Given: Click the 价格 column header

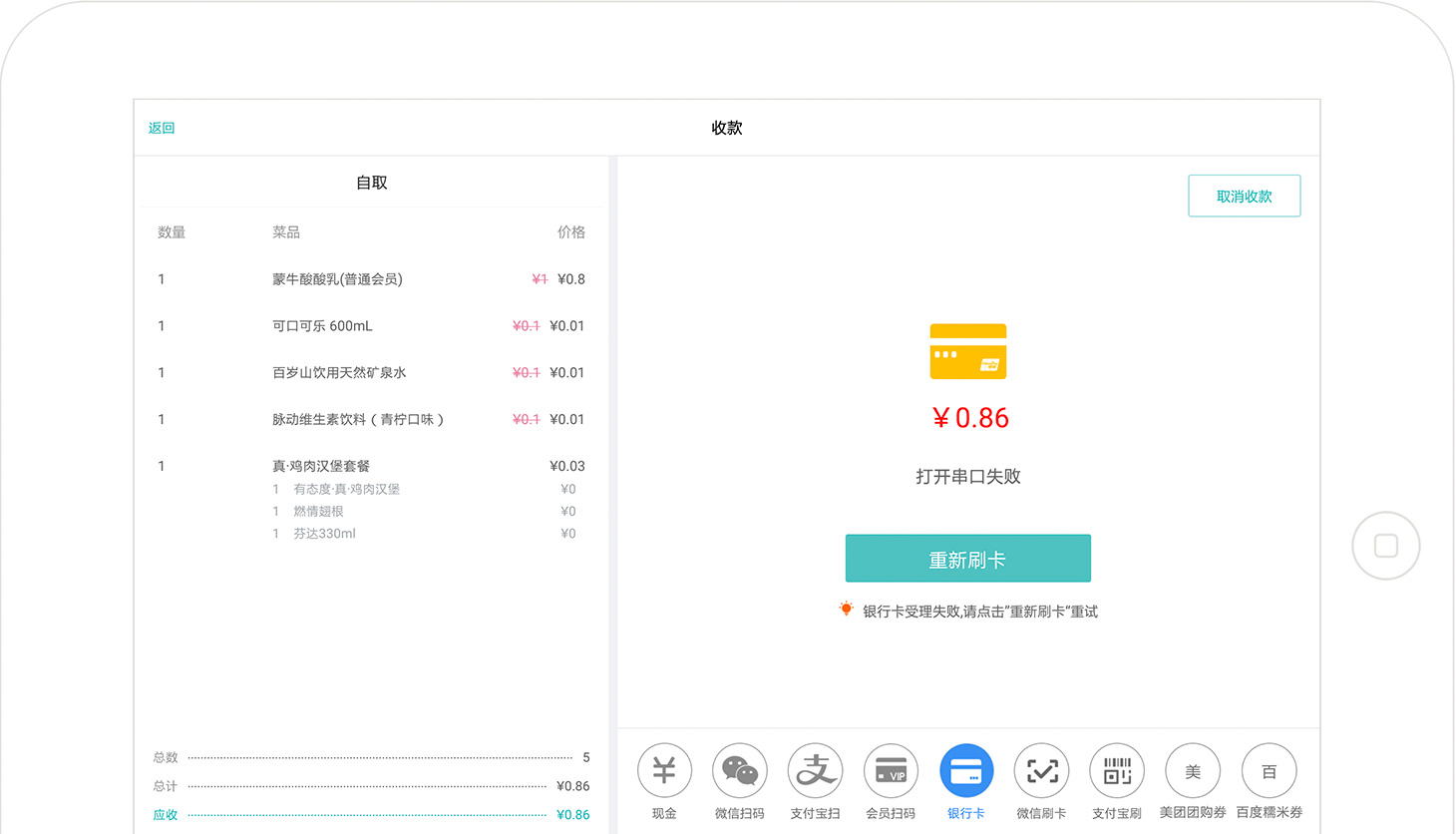Looking at the screenshot, I should tap(571, 232).
